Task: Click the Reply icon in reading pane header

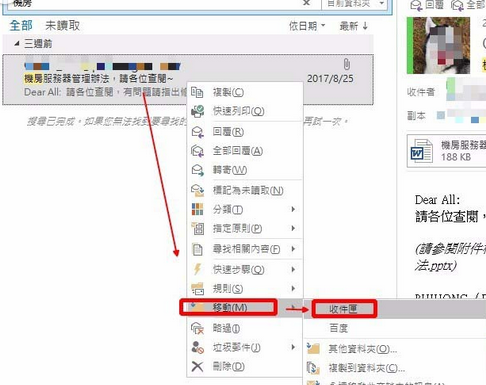Action: 416,5
